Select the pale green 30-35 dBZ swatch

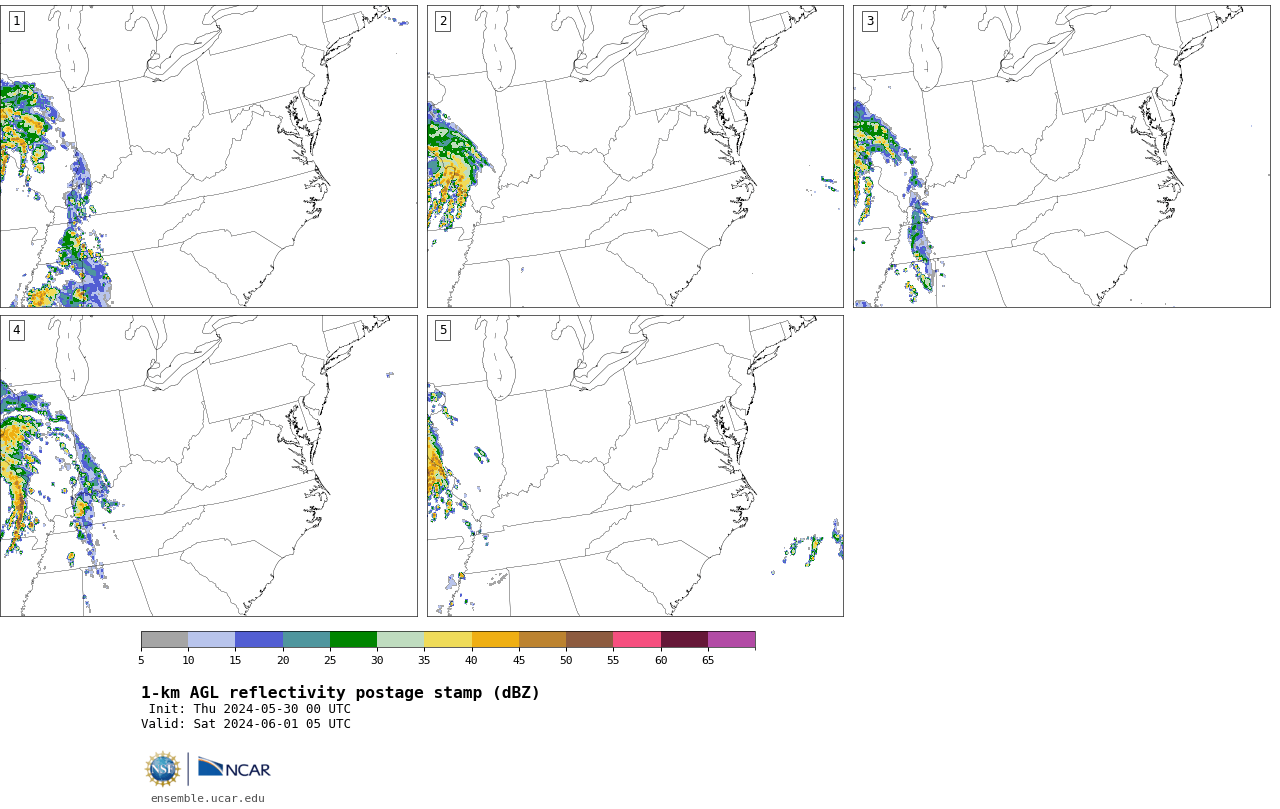401,640
